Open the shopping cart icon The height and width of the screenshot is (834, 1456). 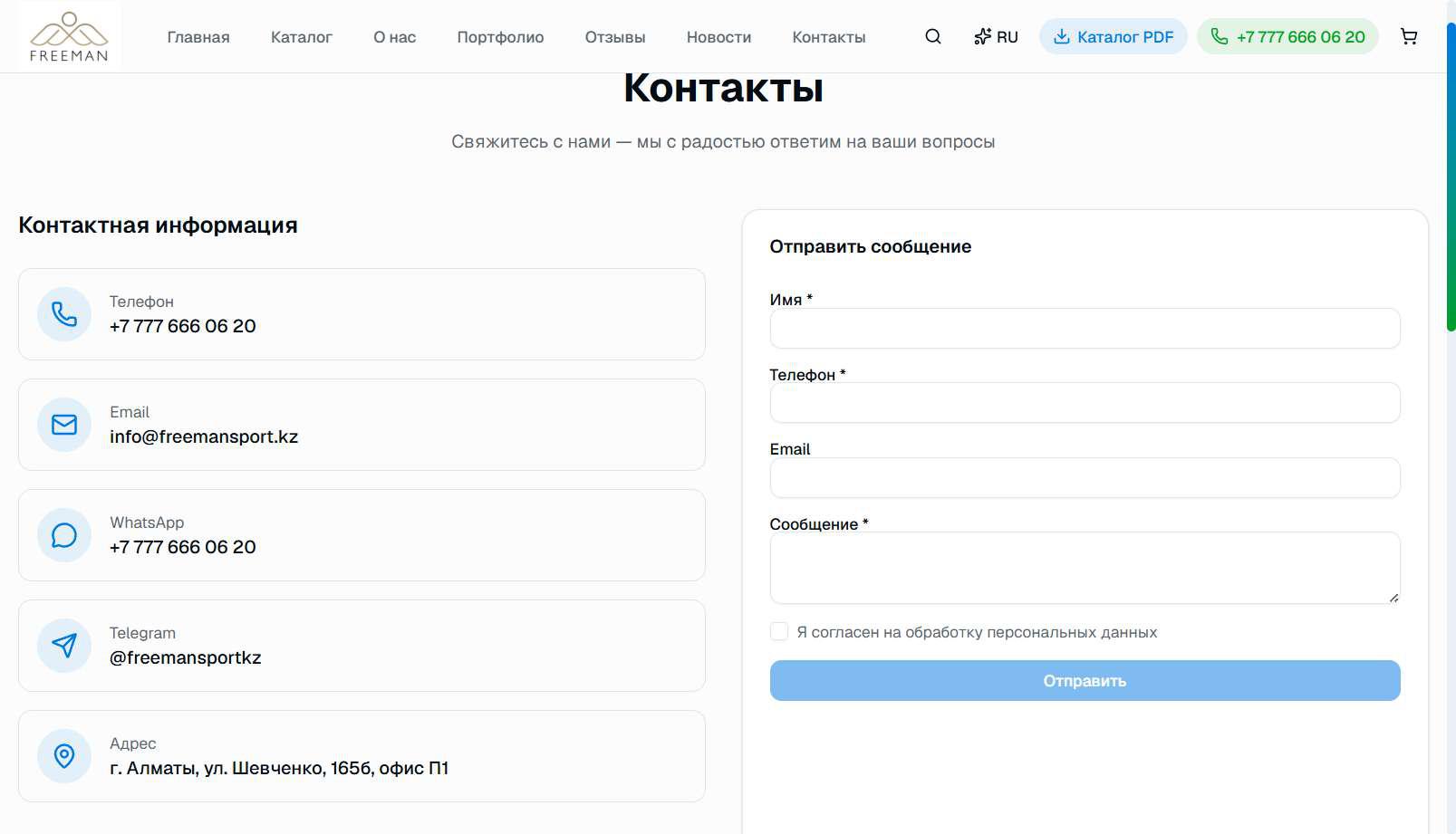(1409, 37)
